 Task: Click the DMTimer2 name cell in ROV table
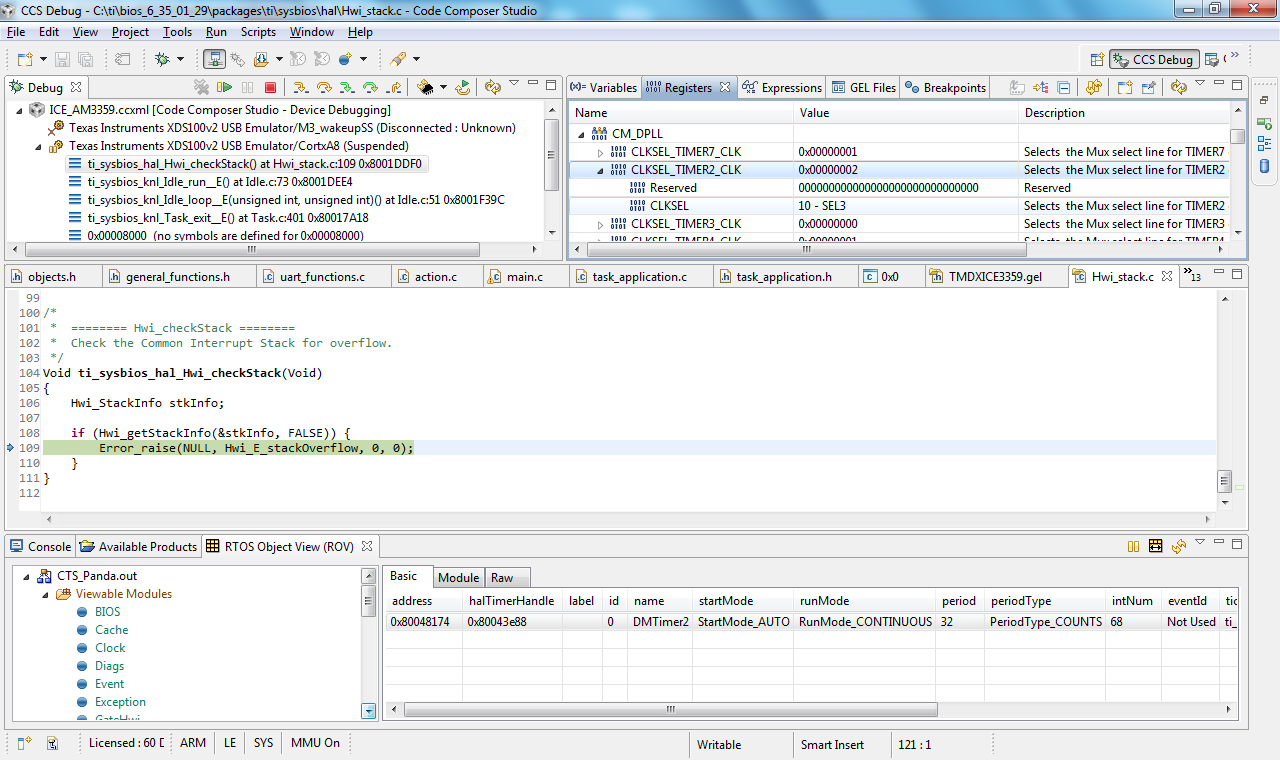click(661, 622)
